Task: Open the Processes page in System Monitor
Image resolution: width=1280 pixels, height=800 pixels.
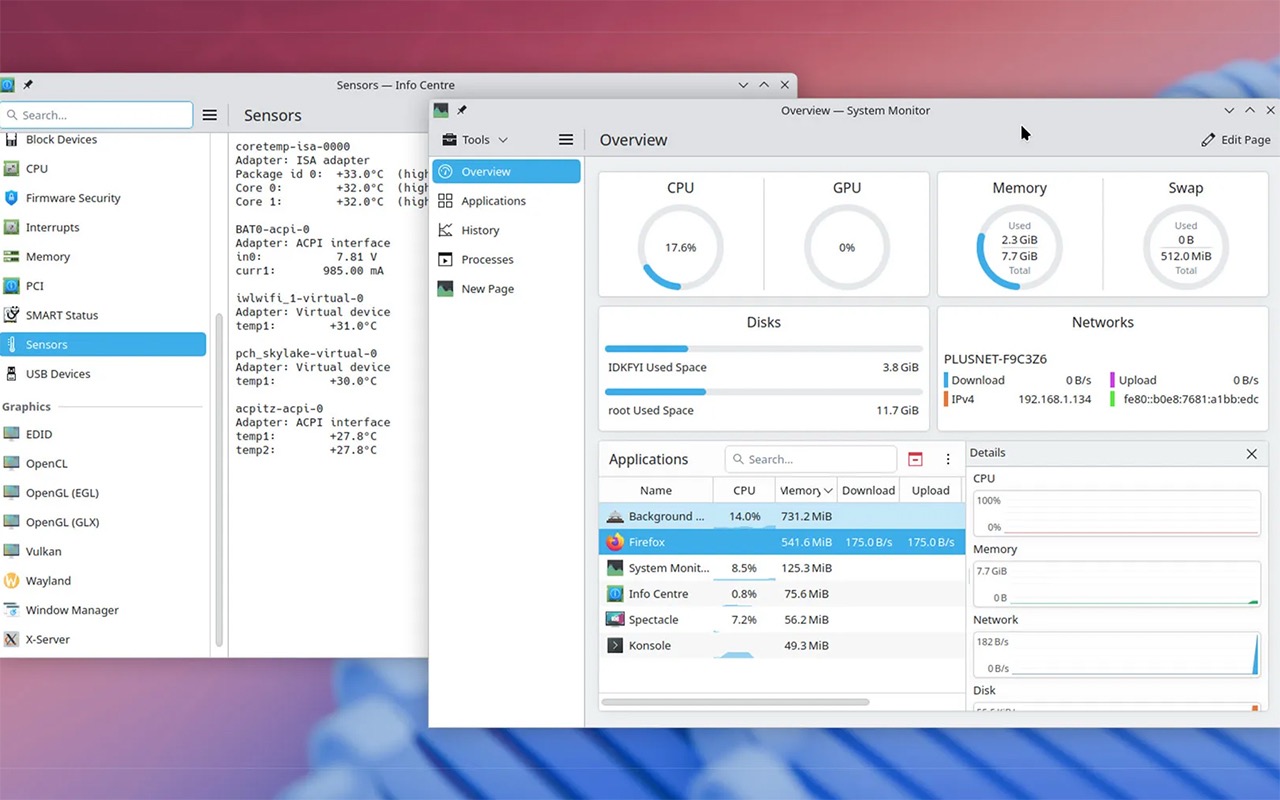Action: [x=506, y=259]
